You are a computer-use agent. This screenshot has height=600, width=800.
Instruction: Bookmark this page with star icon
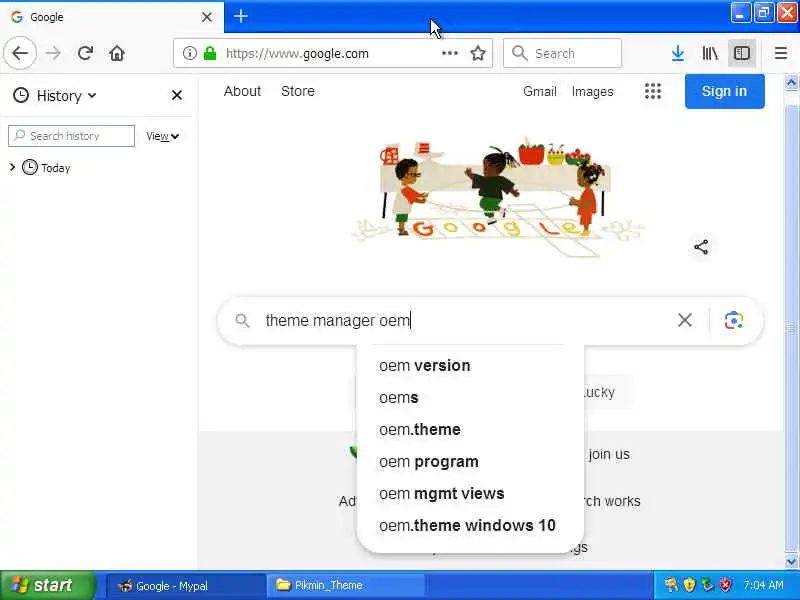click(478, 53)
